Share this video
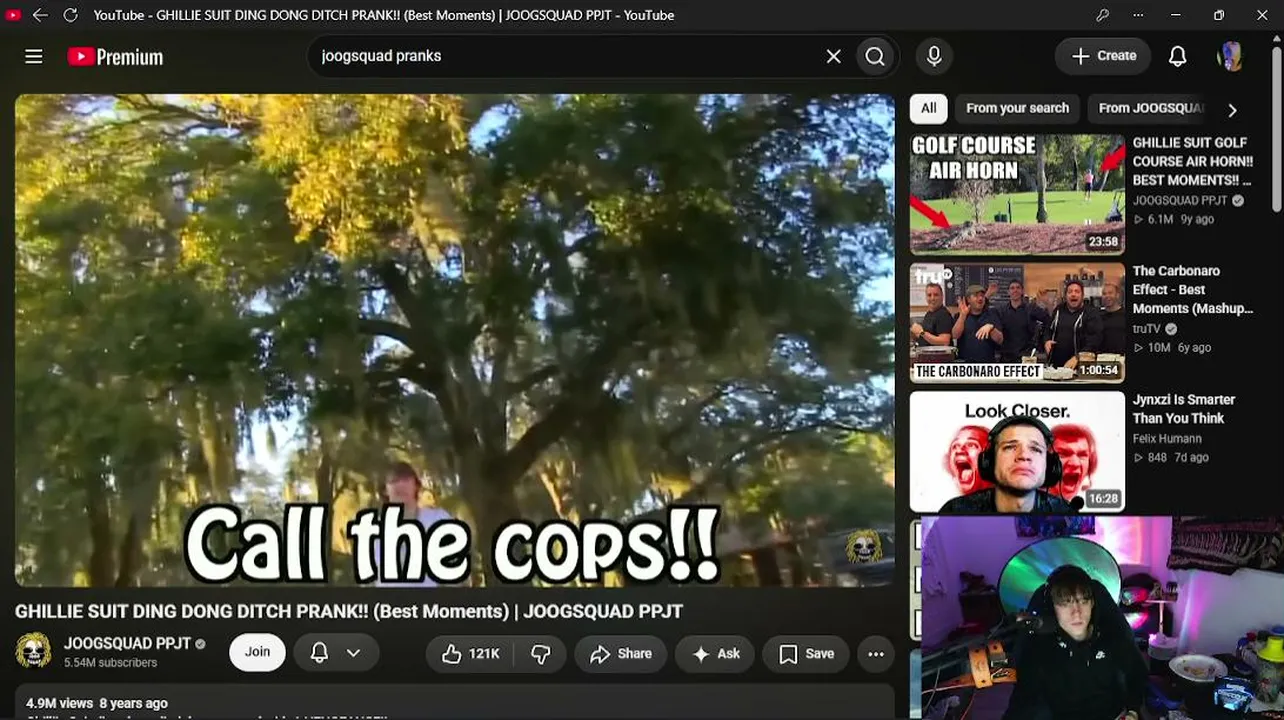1284x720 pixels. (x=621, y=654)
